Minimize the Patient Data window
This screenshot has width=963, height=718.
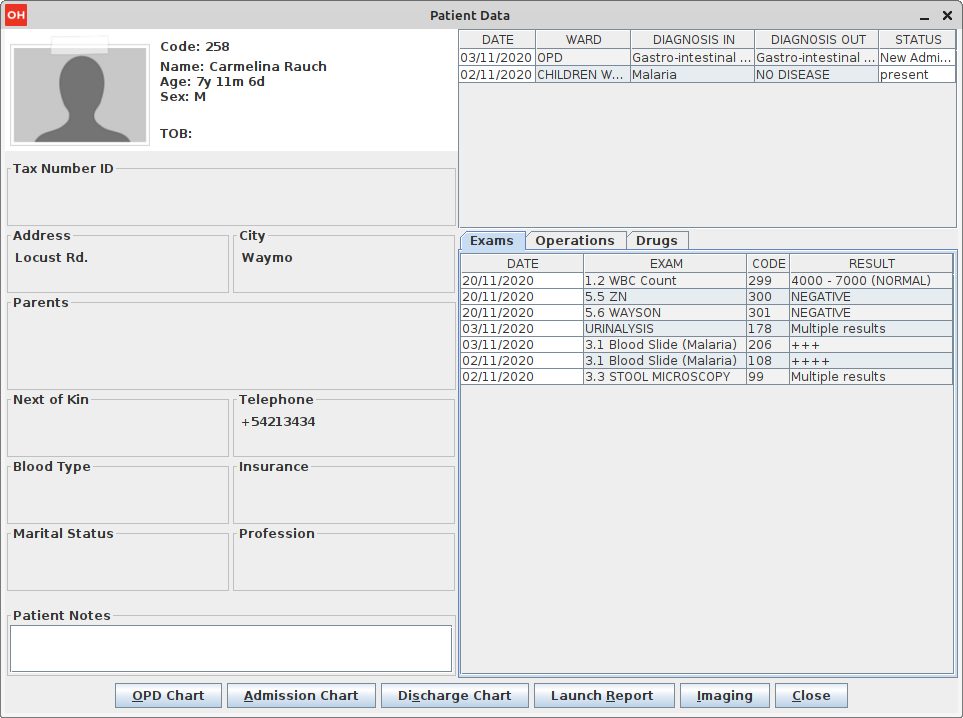coord(924,16)
